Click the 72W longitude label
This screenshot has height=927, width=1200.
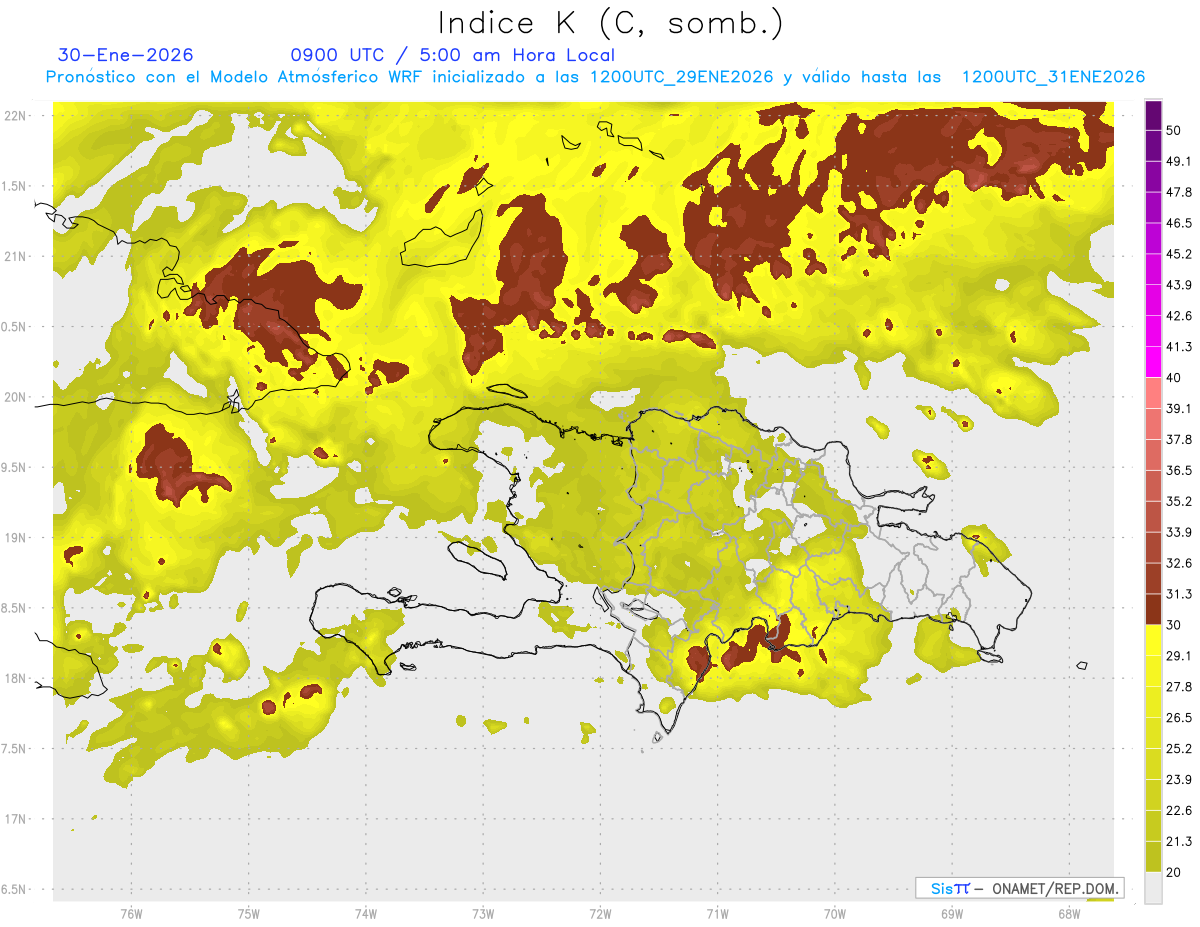point(600,913)
